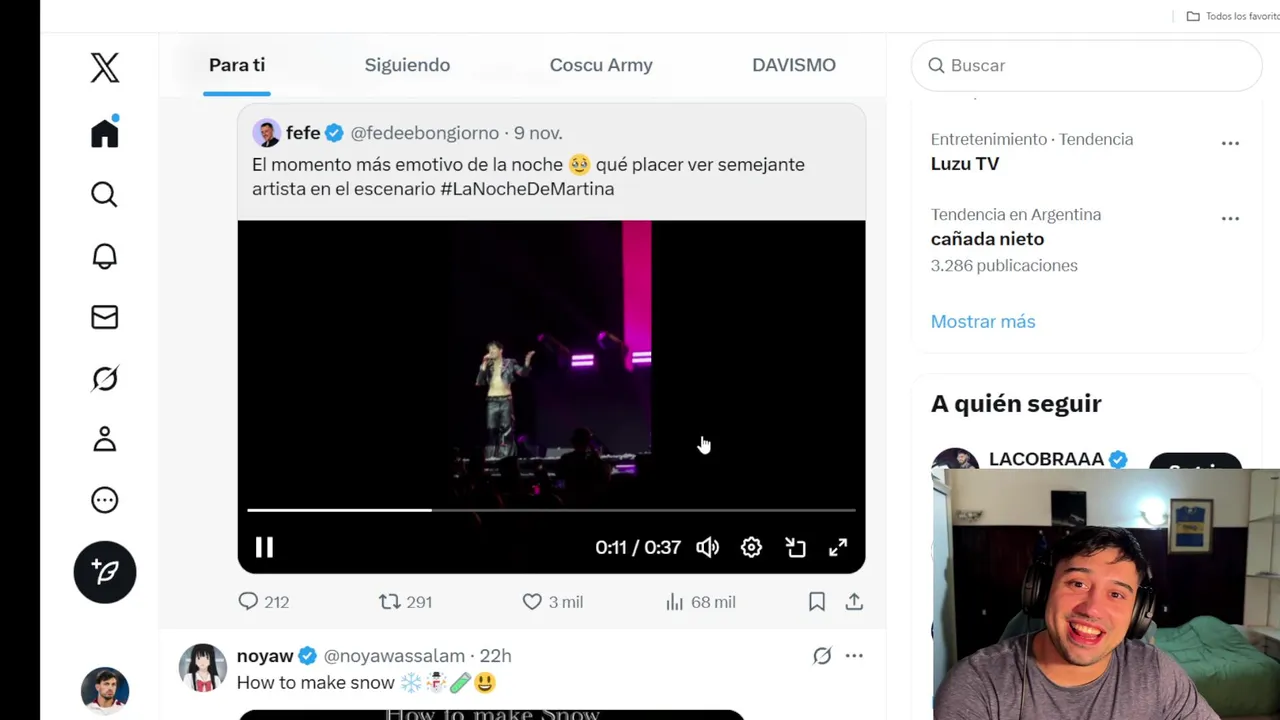
Task: Like the fefe post
Action: pyautogui.click(x=532, y=602)
